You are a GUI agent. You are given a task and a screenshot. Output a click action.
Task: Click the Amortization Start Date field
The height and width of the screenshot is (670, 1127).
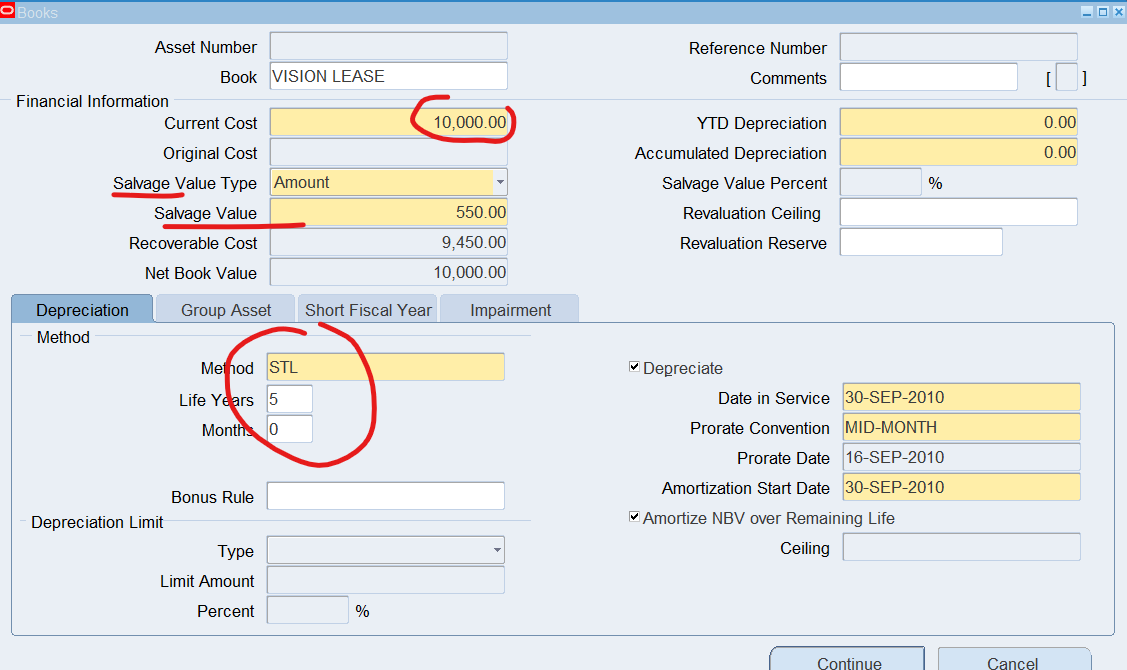(962, 487)
